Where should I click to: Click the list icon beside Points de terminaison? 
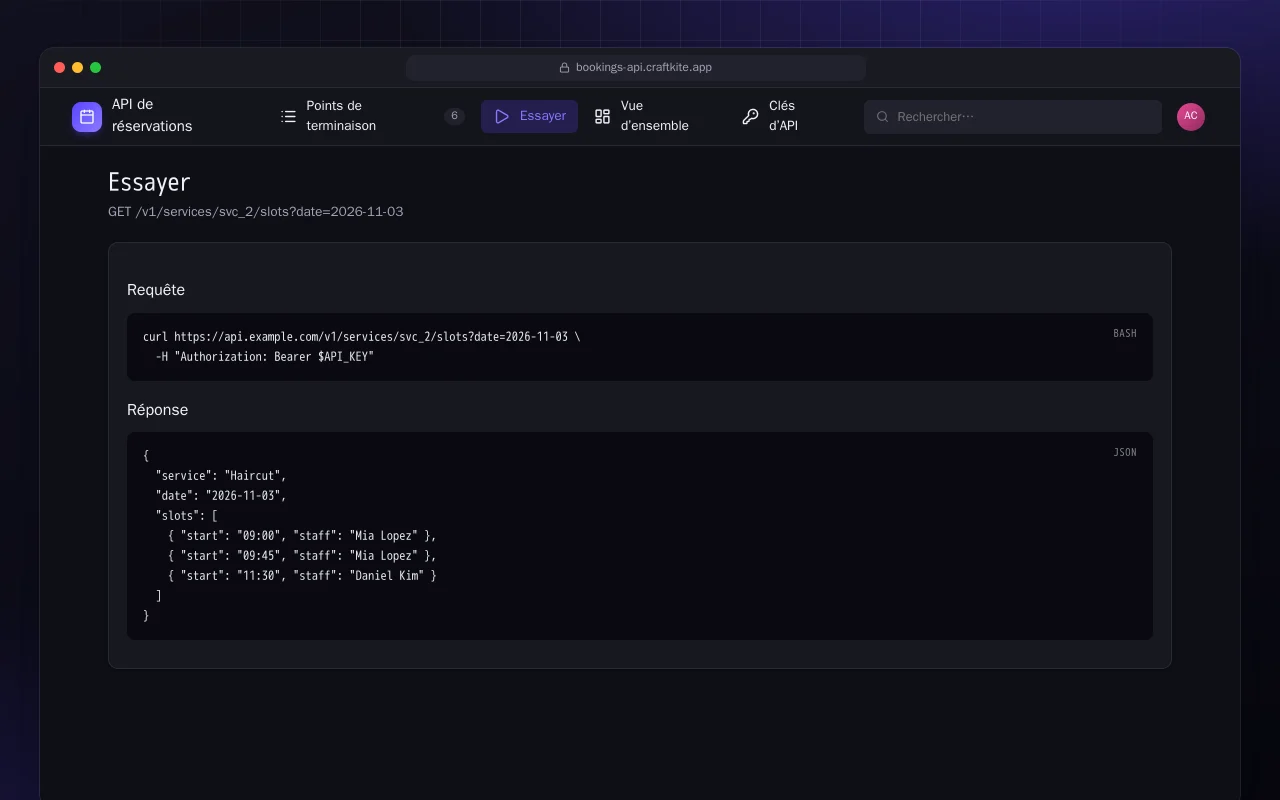click(x=288, y=116)
